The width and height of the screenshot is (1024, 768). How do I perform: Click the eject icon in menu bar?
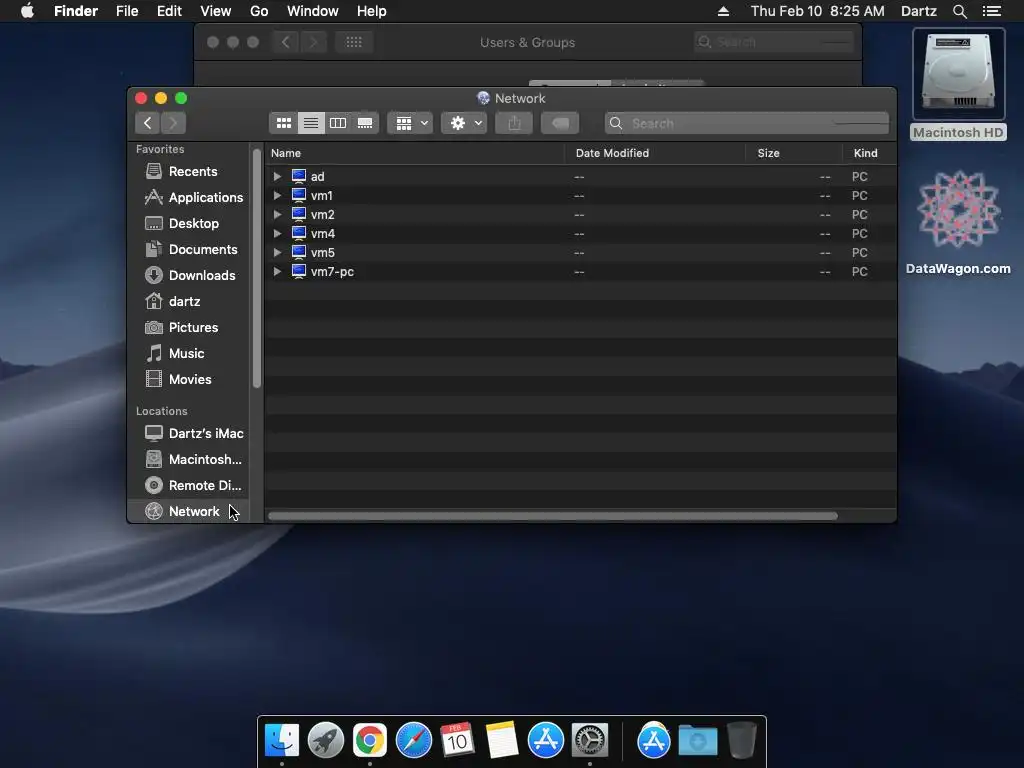pyautogui.click(x=723, y=11)
